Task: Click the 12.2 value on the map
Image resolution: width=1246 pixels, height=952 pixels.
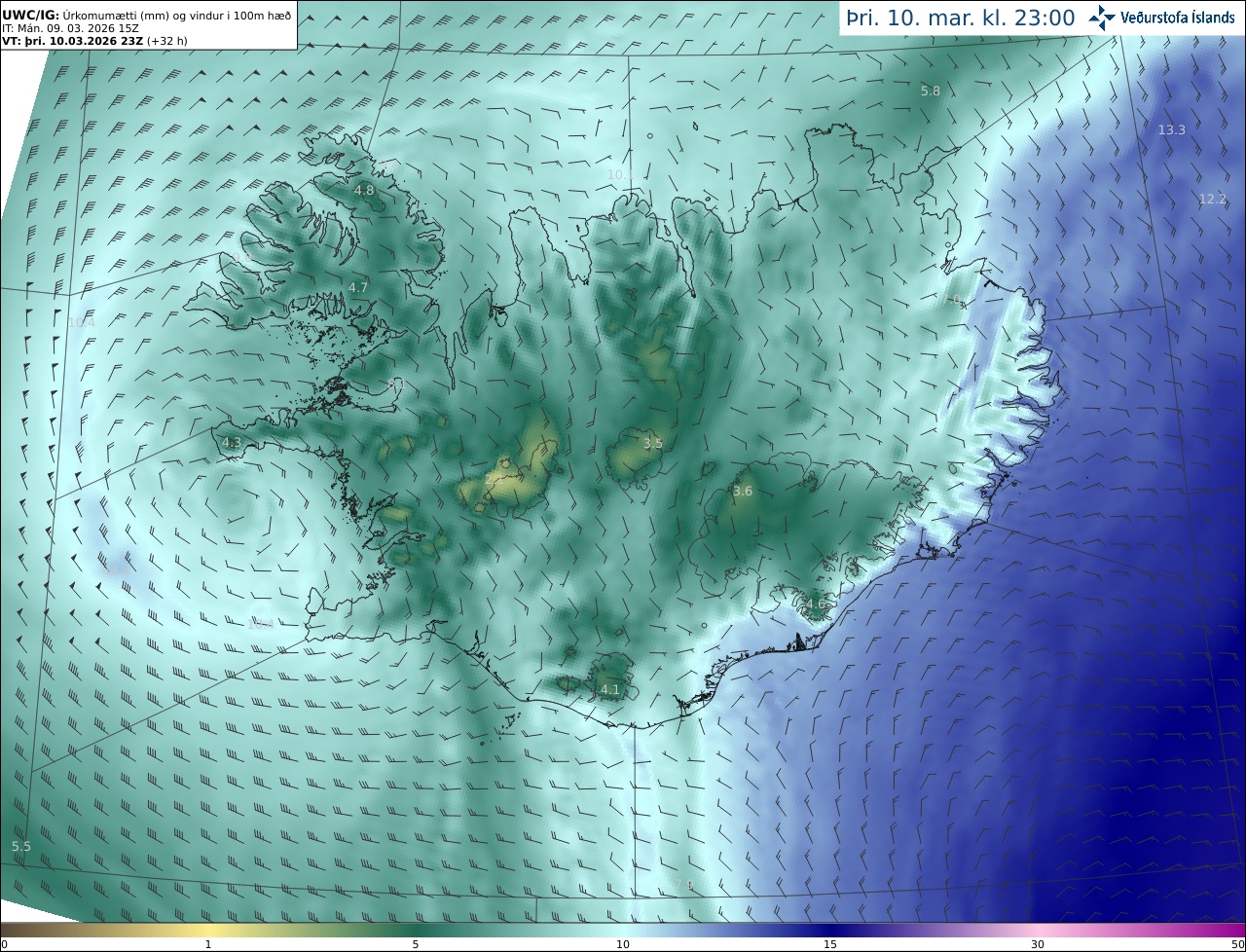Action: click(1212, 200)
